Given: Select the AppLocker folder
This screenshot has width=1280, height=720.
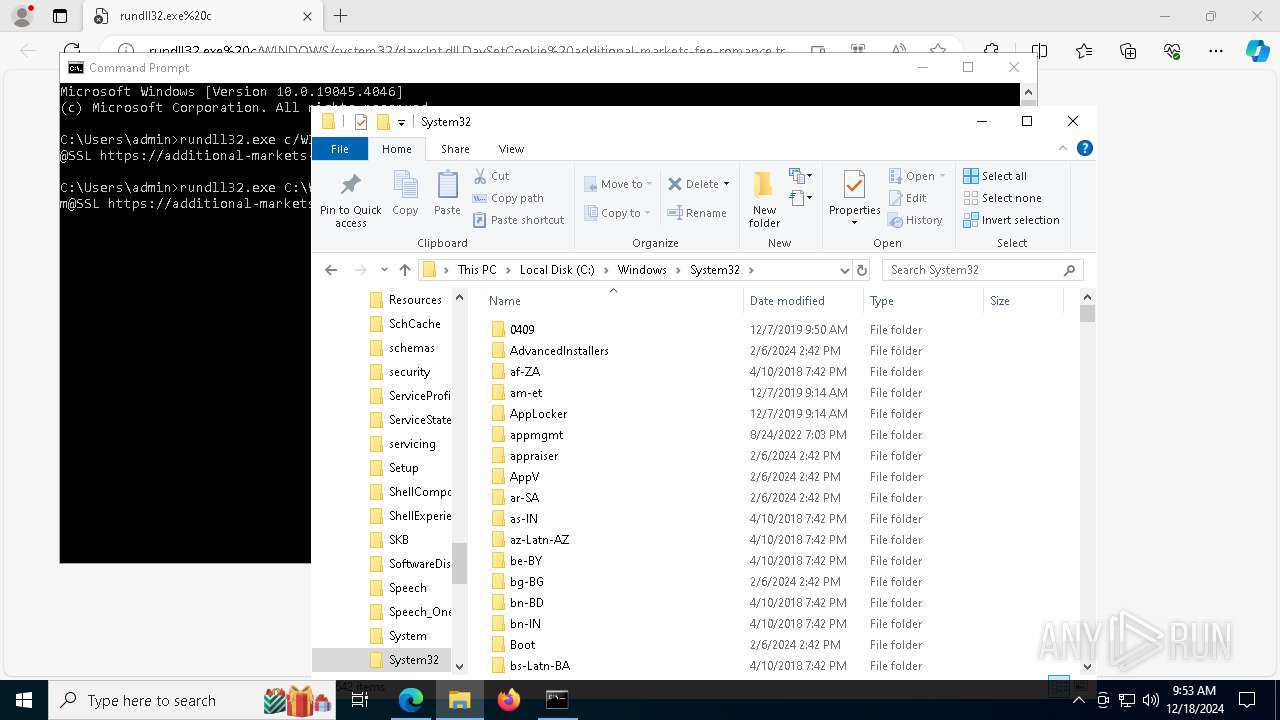Looking at the screenshot, I should coord(538,414).
